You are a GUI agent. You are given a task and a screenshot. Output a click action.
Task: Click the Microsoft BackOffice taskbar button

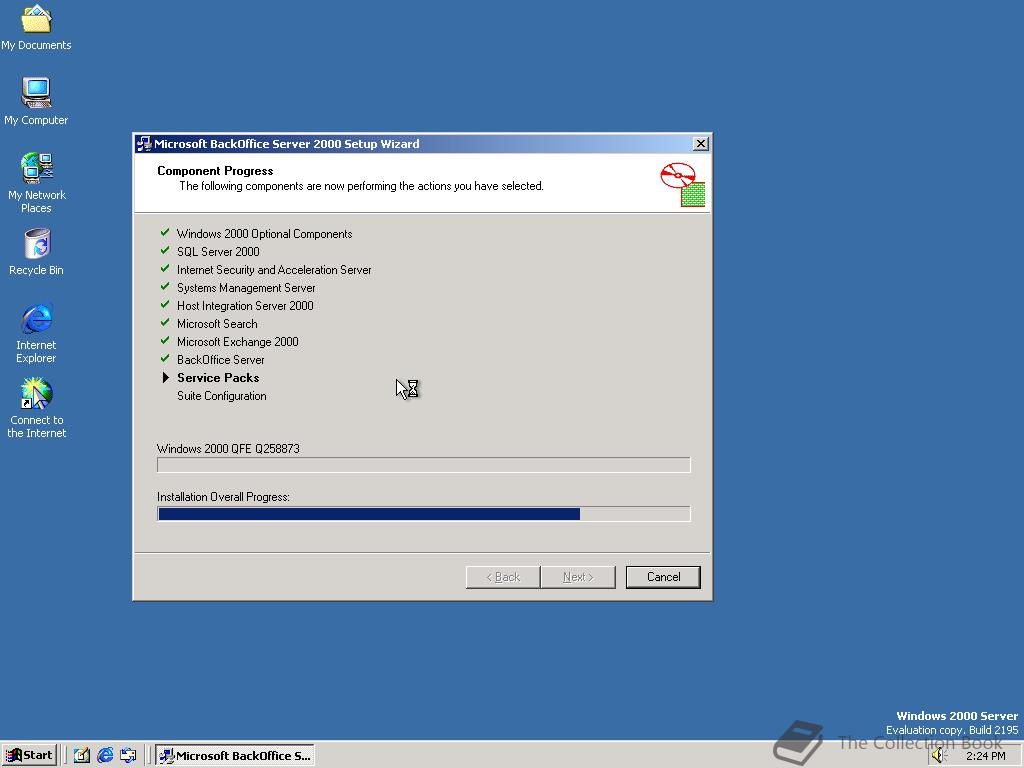click(235, 756)
